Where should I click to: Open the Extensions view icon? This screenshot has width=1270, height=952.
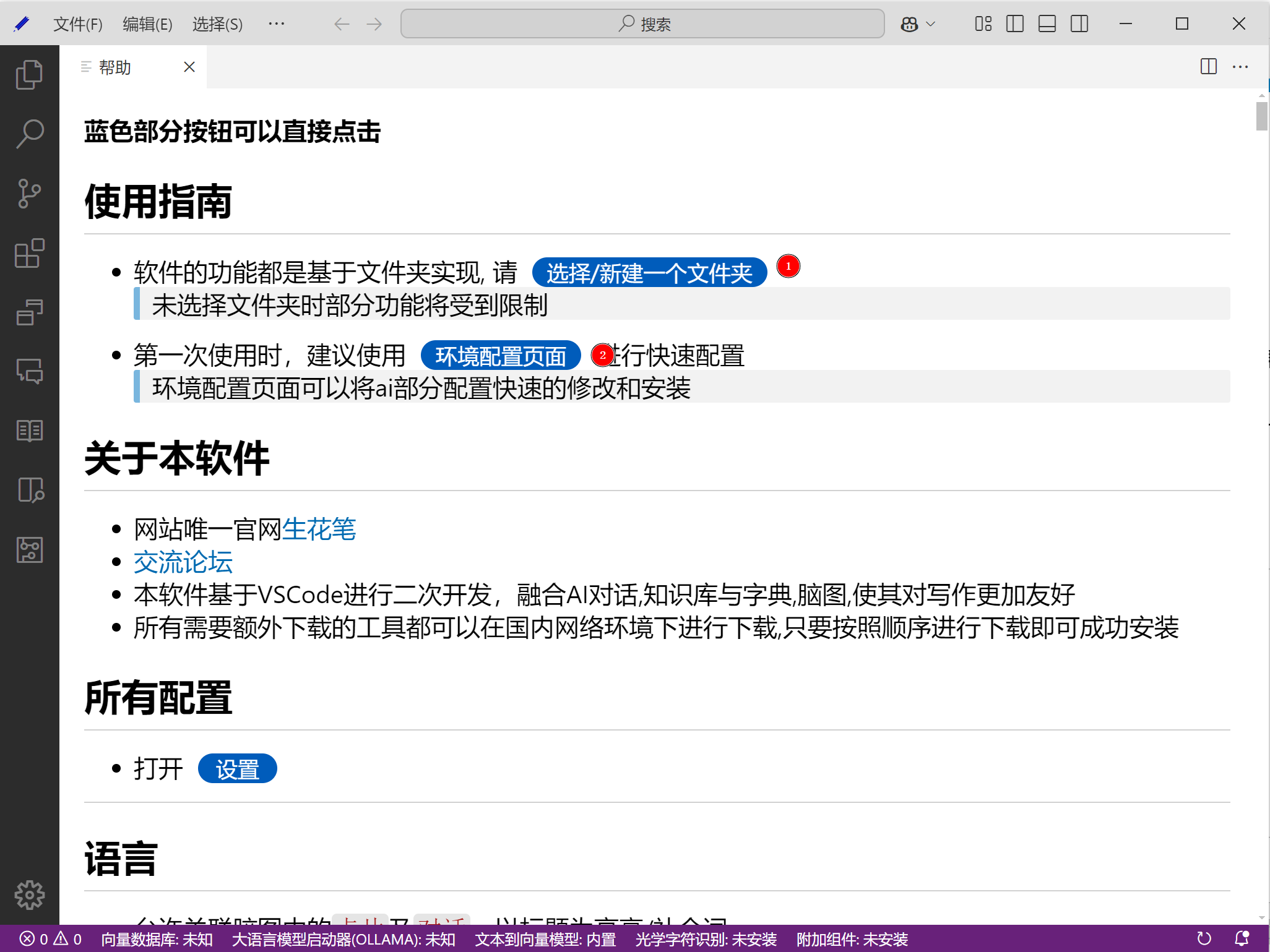(x=29, y=253)
